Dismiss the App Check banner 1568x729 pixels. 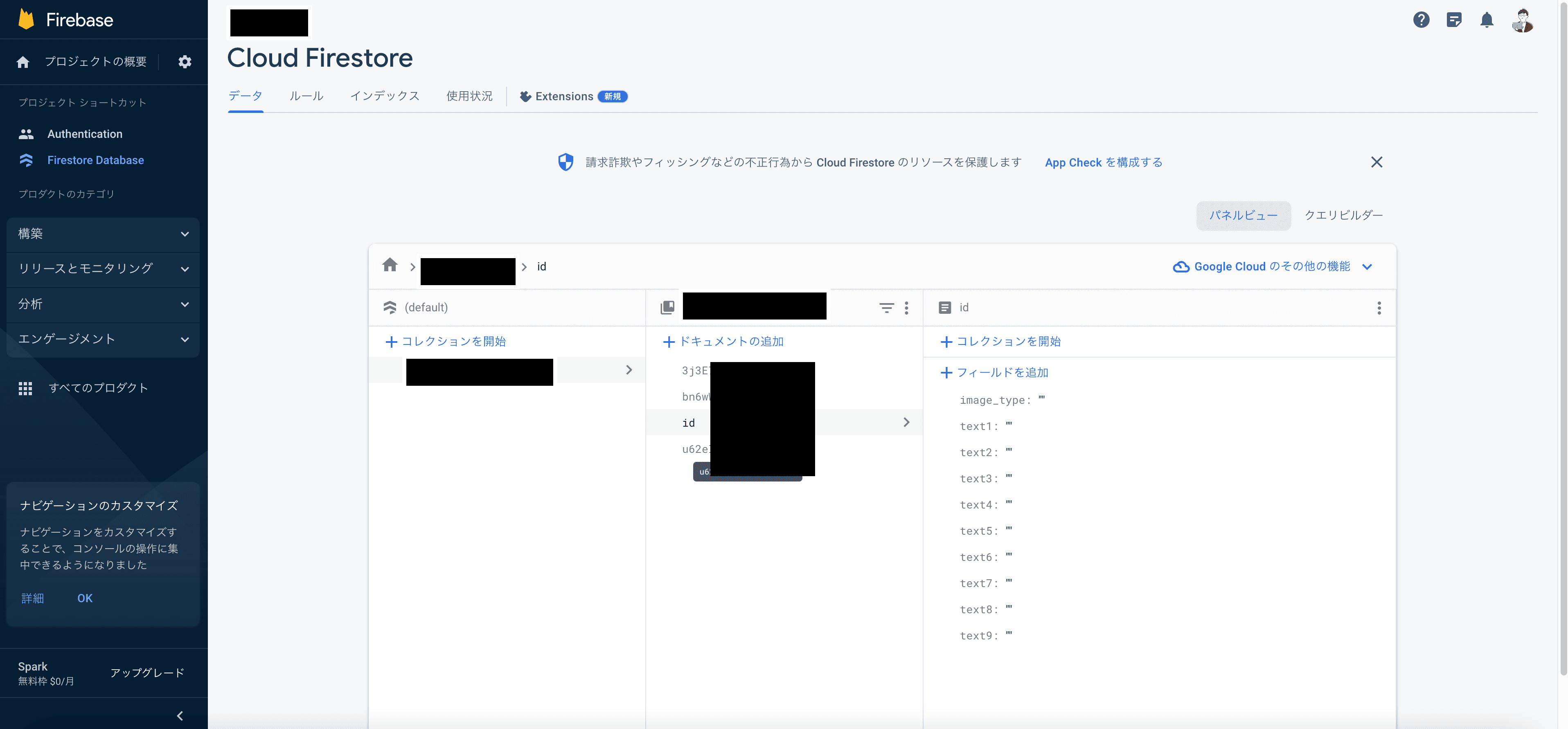[1376, 162]
